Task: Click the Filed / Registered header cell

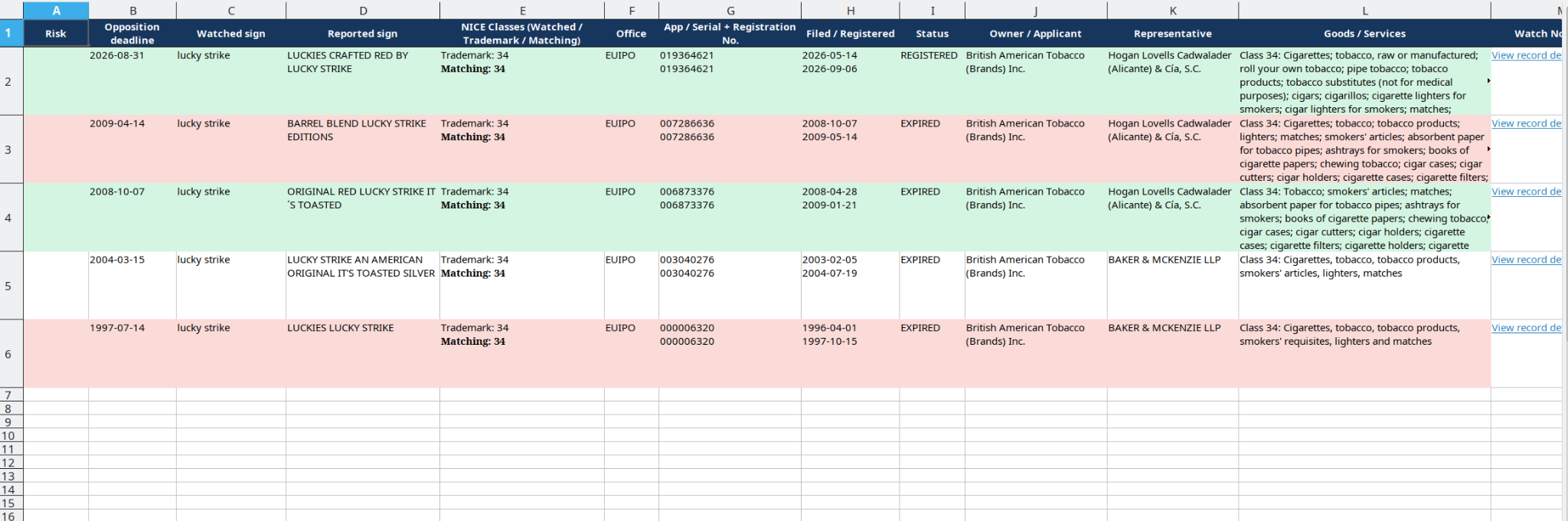Action: tap(851, 34)
